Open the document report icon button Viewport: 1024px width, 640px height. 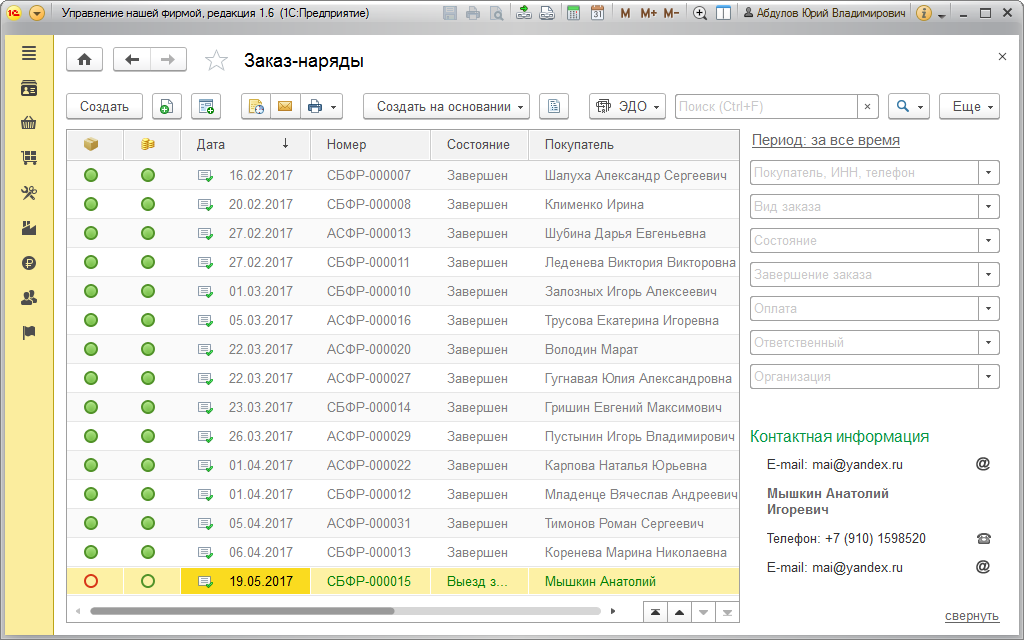click(554, 106)
